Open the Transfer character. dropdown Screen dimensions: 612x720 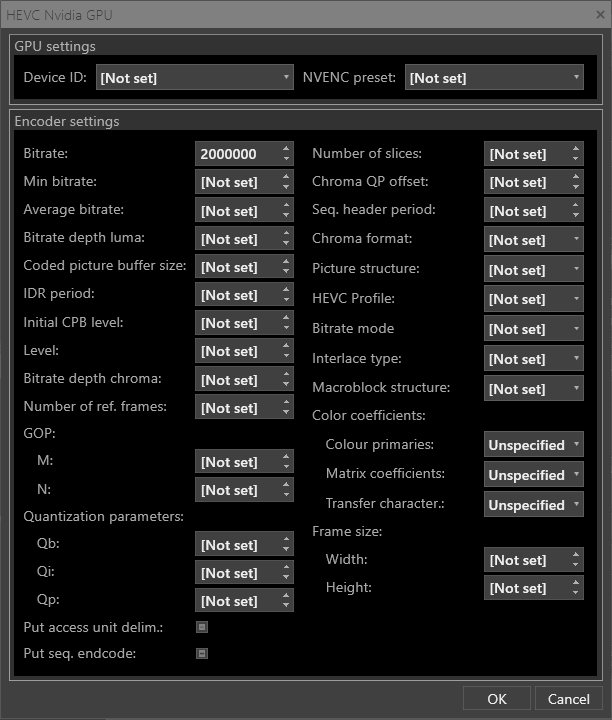pyautogui.click(x=533, y=504)
